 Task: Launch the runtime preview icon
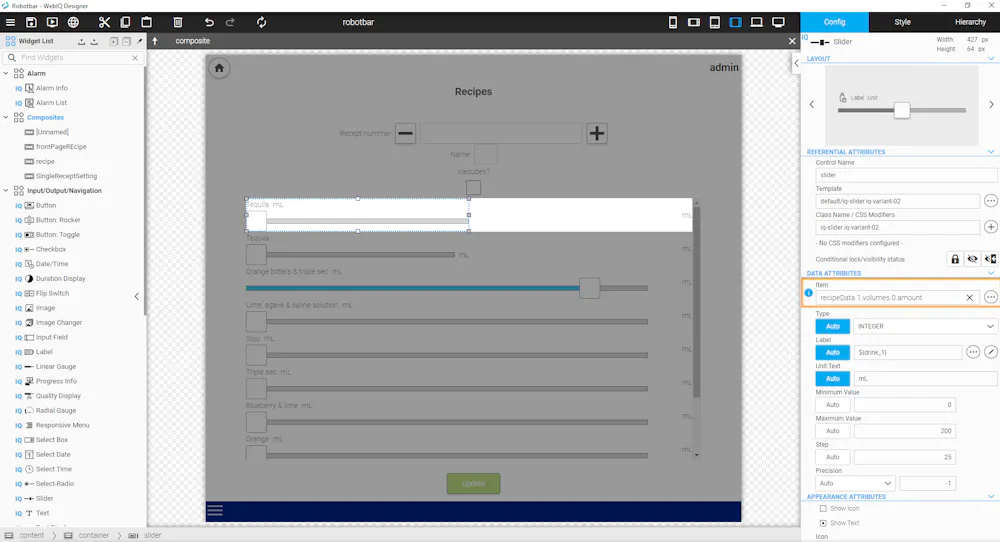coord(52,22)
